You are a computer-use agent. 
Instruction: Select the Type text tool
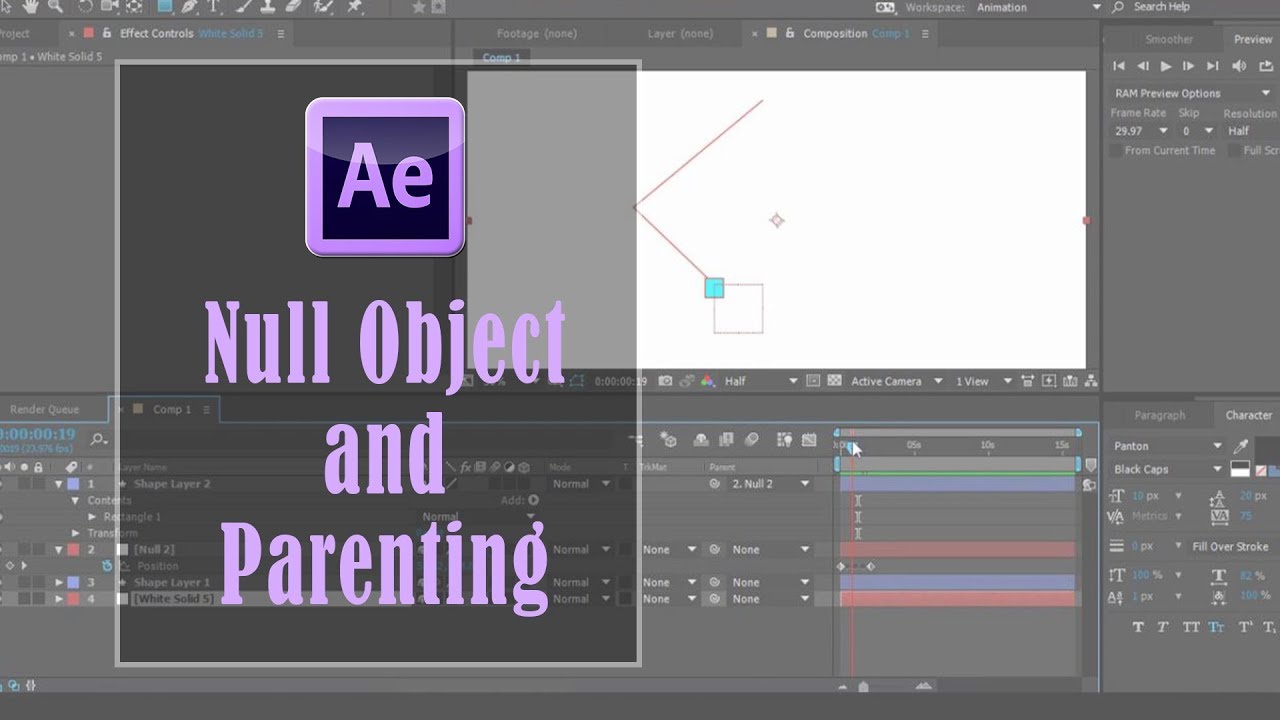pos(214,6)
